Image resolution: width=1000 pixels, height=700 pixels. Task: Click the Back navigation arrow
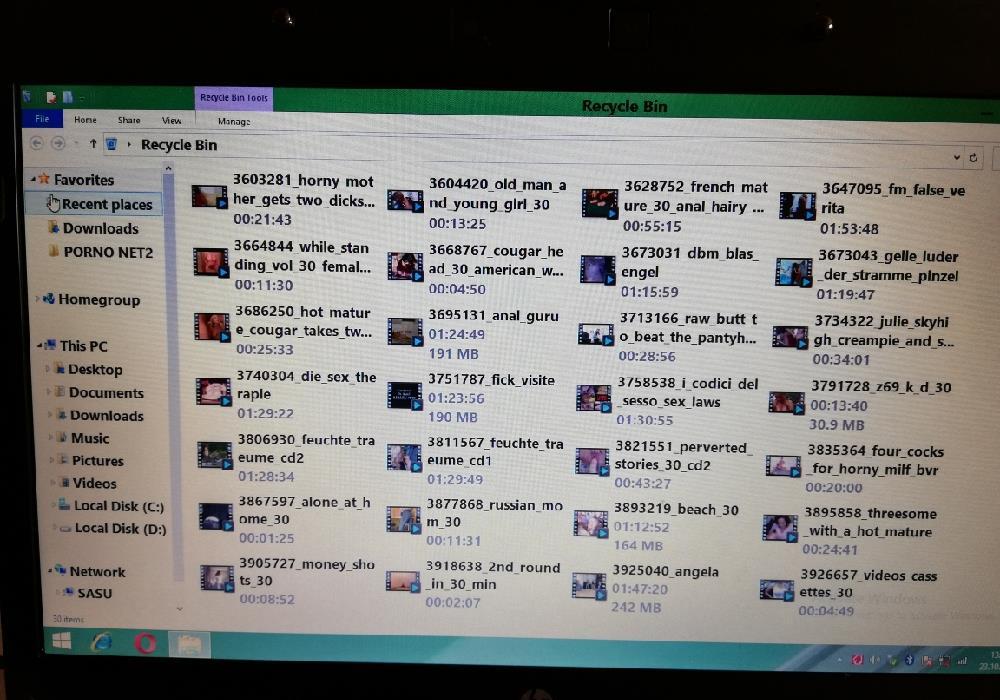click(x=37, y=143)
